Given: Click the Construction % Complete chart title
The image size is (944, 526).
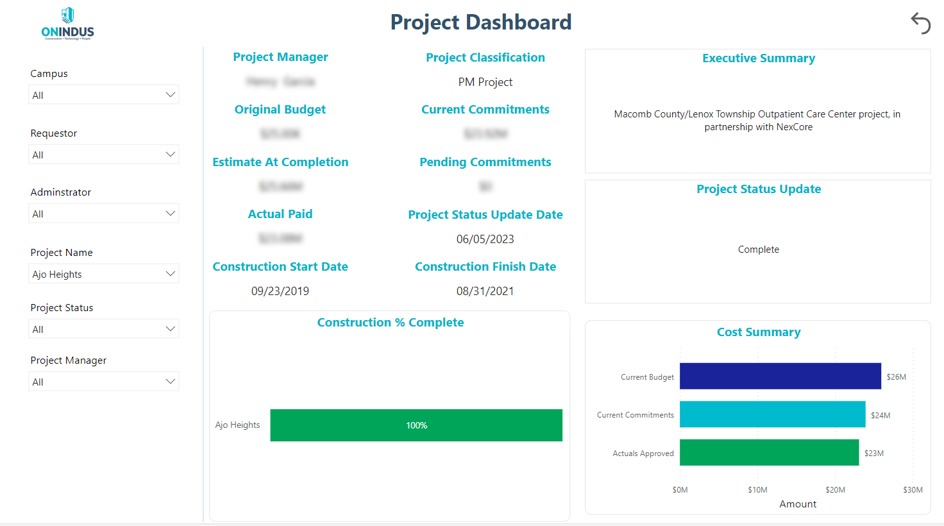Looking at the screenshot, I should (390, 323).
